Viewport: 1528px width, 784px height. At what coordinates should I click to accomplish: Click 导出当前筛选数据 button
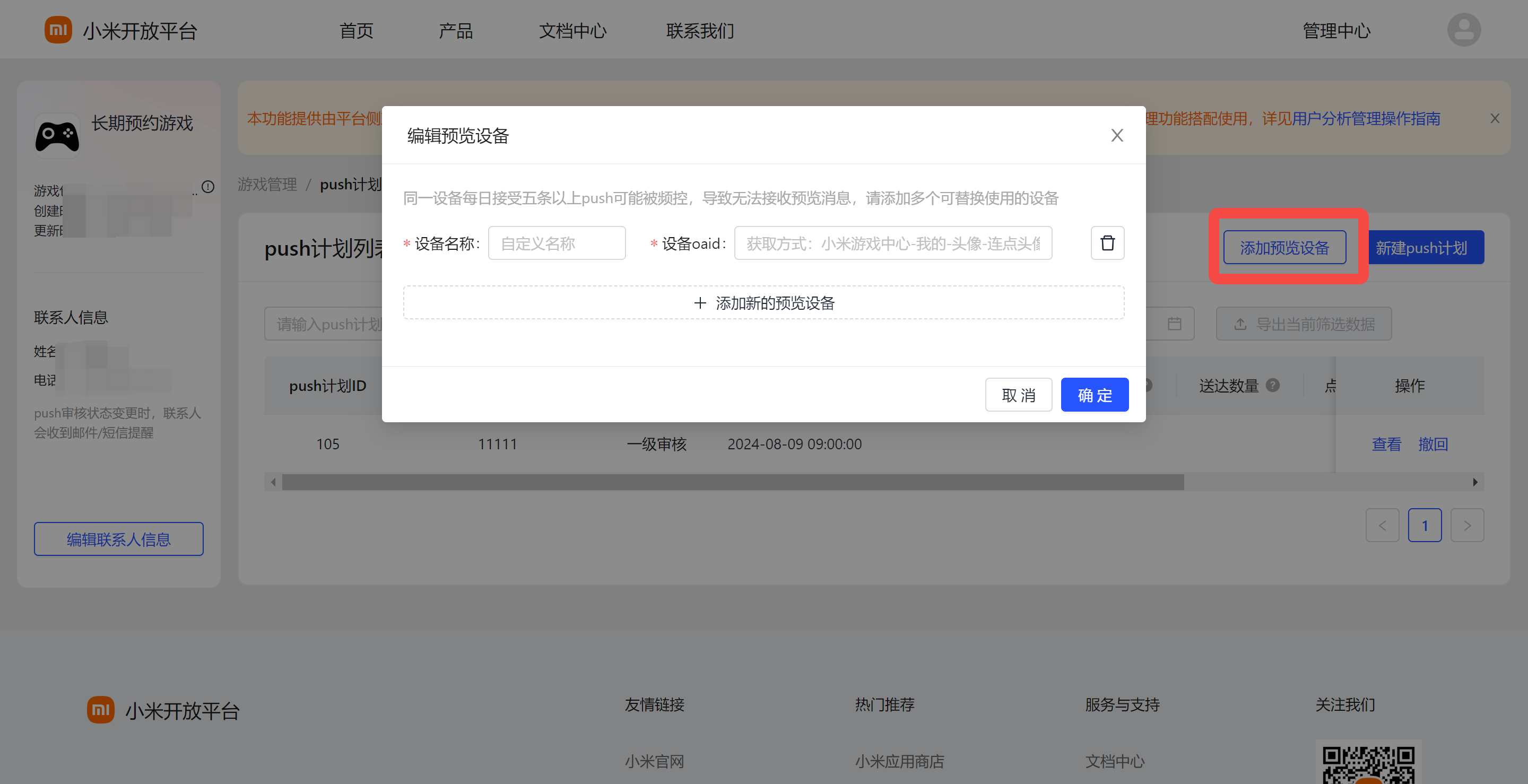click(x=1303, y=324)
